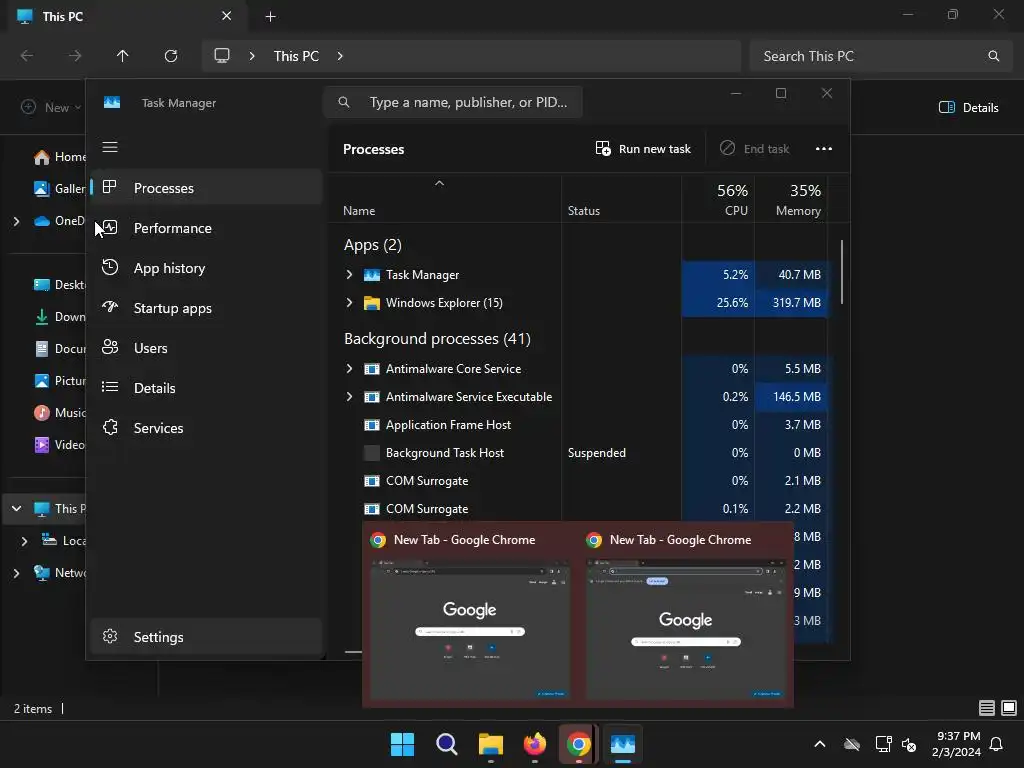
Task: Click Back arrow in File Explorer
Action: pos(27,56)
